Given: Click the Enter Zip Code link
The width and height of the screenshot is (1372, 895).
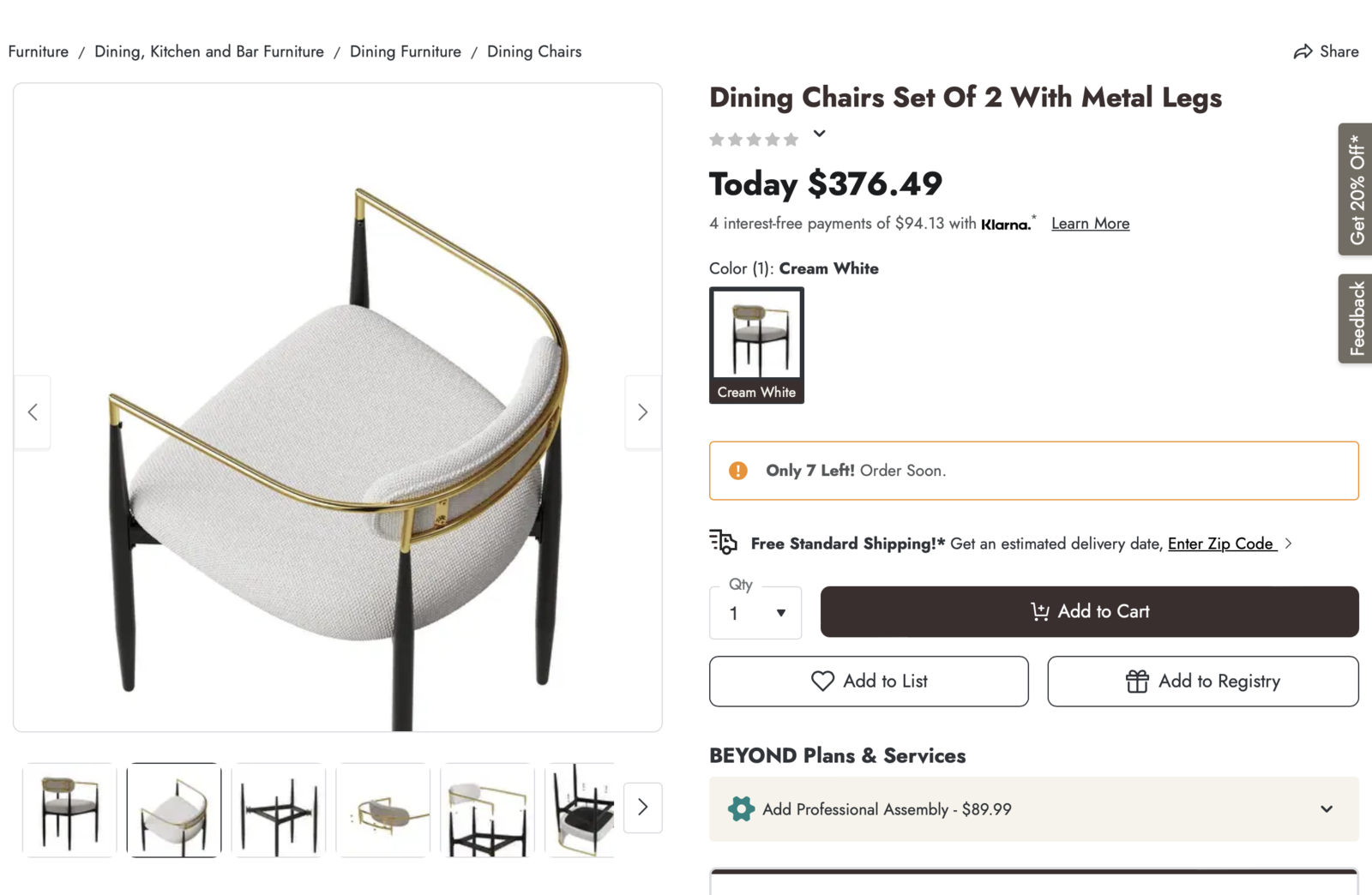Looking at the screenshot, I should tap(1220, 544).
